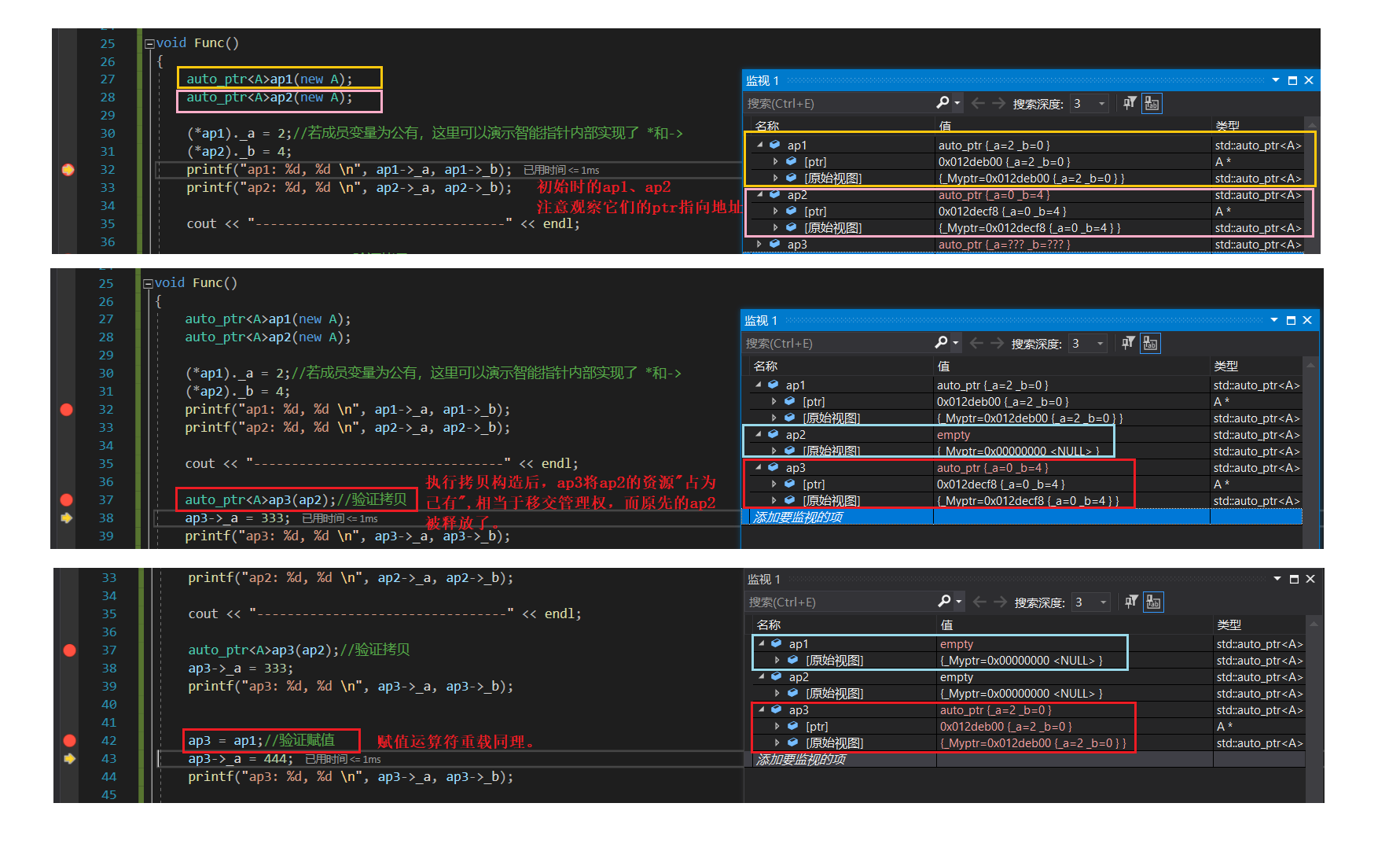Select the 'empty' value of ap2 in the middle watch window
1400x851 pixels.
[x=954, y=435]
